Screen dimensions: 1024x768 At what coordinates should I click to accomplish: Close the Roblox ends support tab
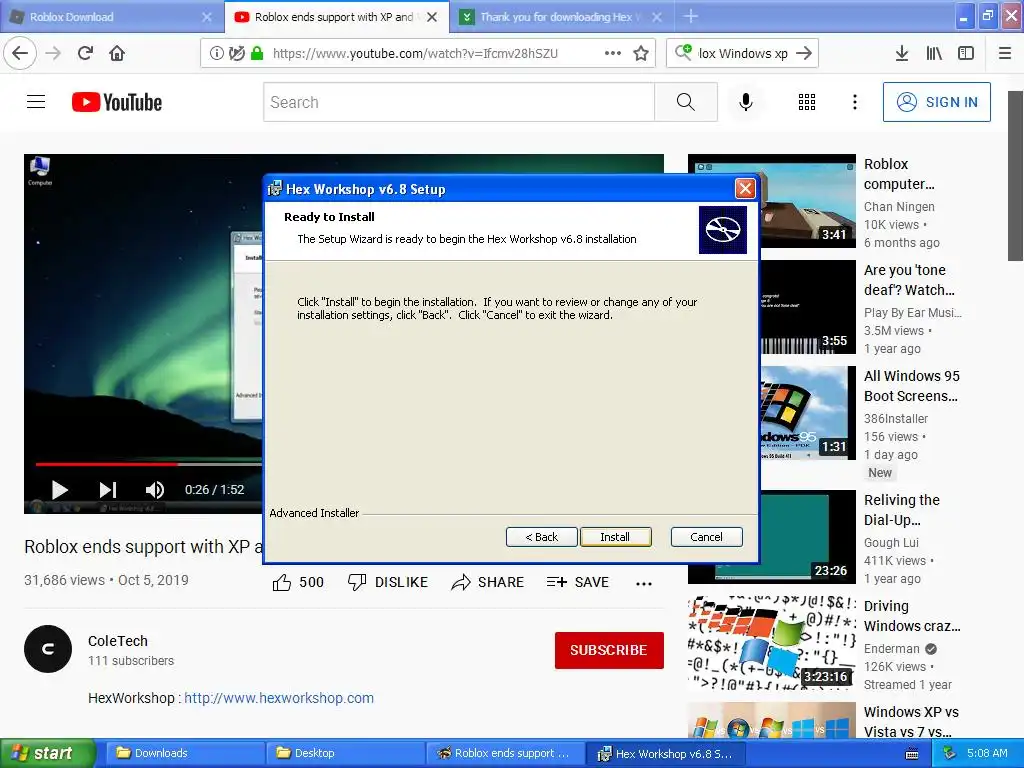tap(432, 17)
